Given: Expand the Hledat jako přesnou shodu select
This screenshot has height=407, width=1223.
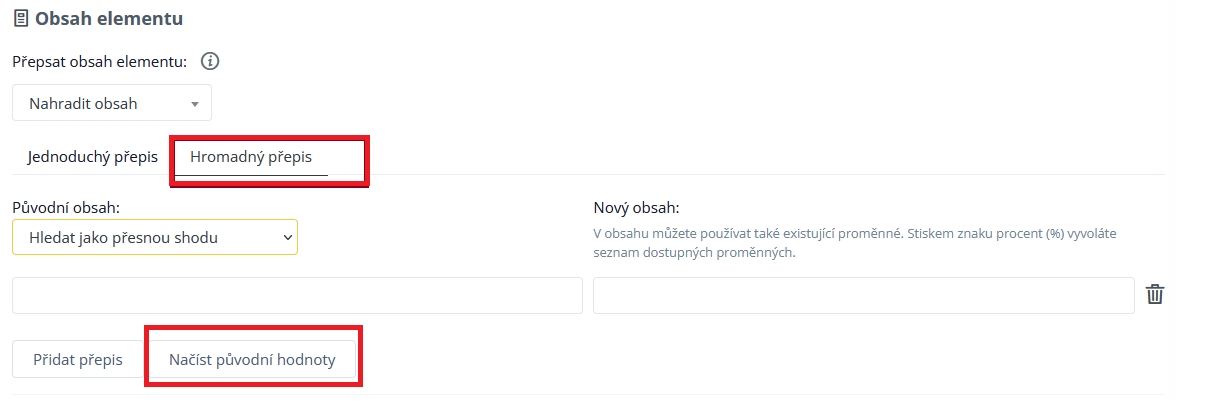Looking at the screenshot, I should coord(154,237).
